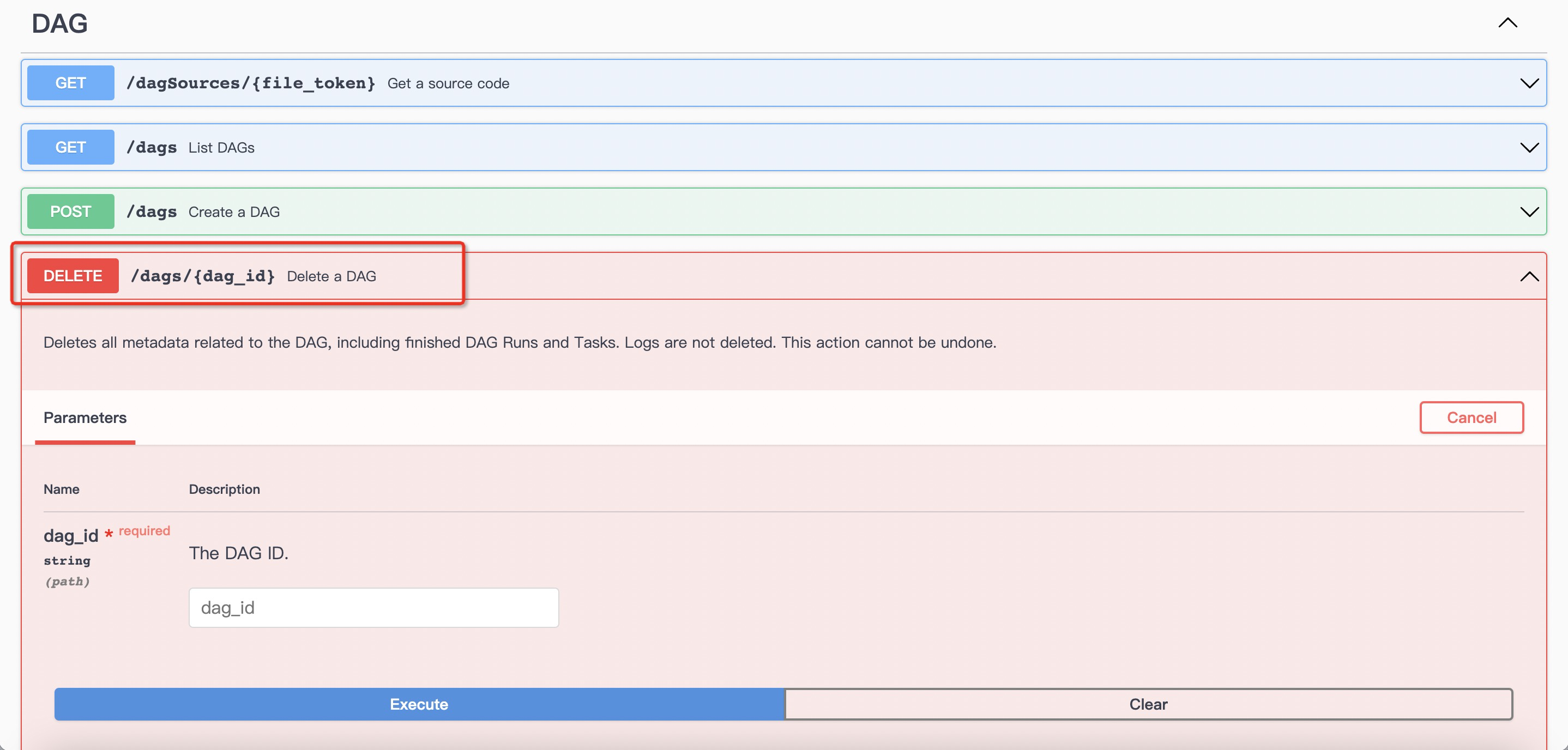Click the DAG section title
This screenshot has height=750, width=1568.
tap(59, 23)
